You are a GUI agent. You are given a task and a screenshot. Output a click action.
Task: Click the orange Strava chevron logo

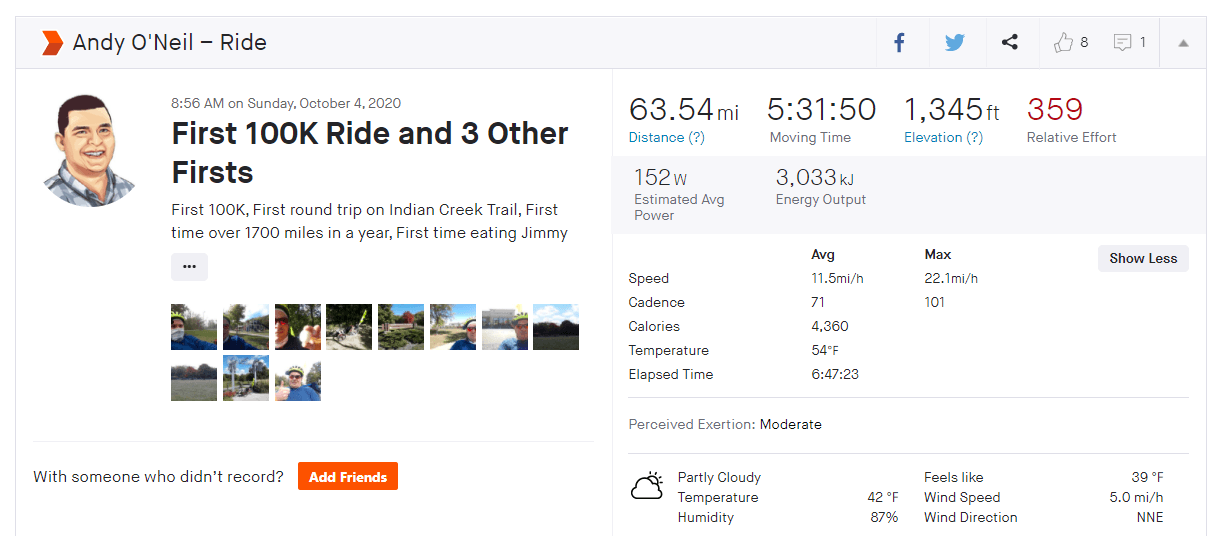coord(52,43)
